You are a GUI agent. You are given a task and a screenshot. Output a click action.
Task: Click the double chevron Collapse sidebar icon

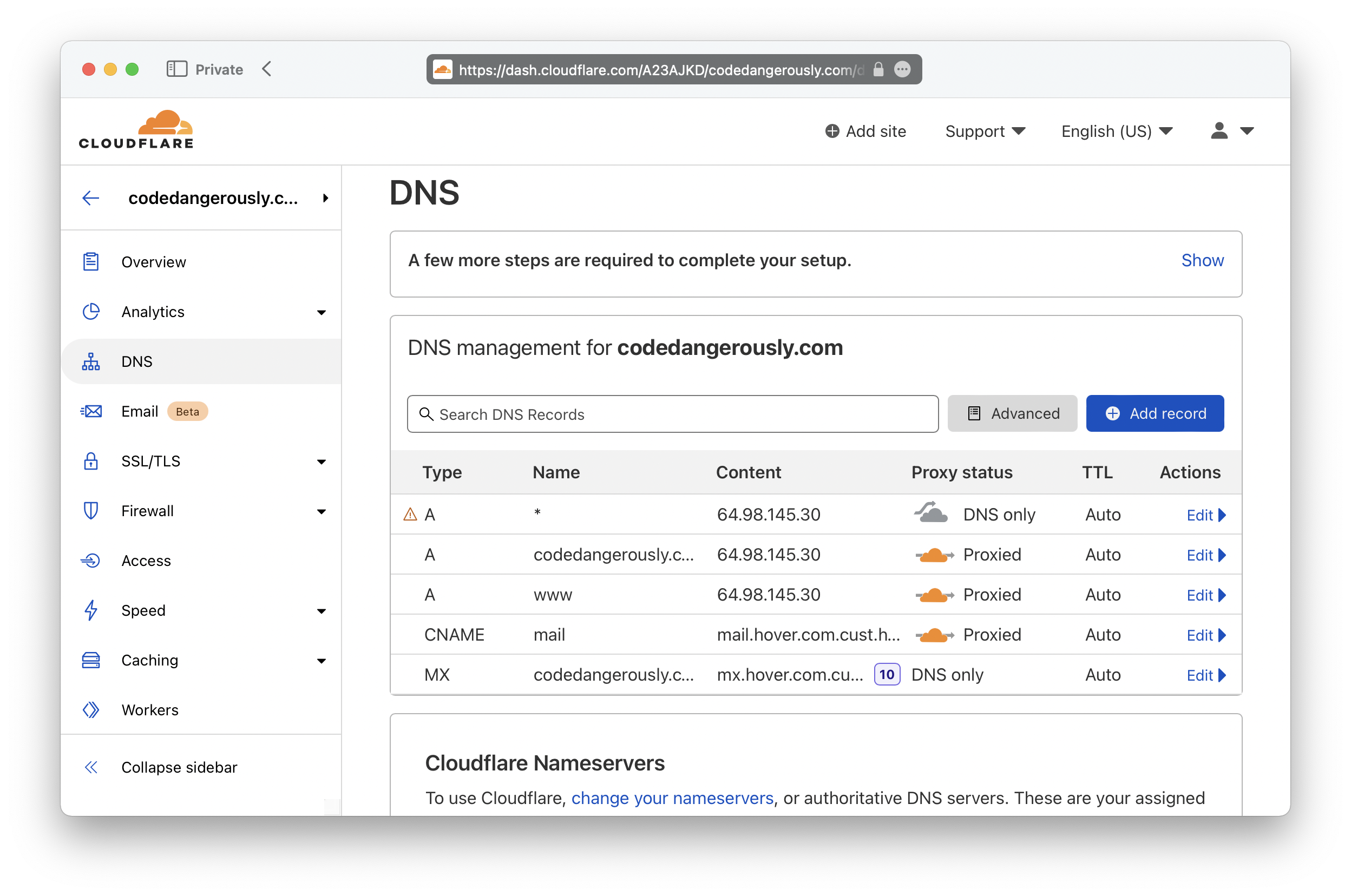point(91,767)
